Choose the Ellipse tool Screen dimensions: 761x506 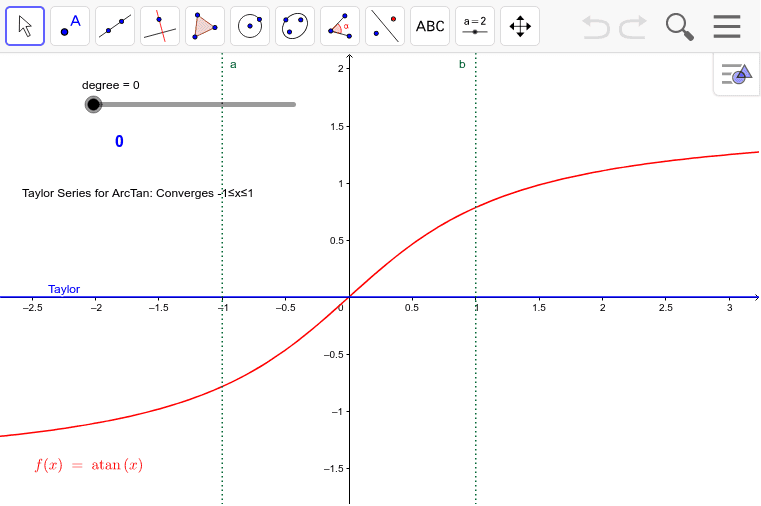click(x=295, y=26)
